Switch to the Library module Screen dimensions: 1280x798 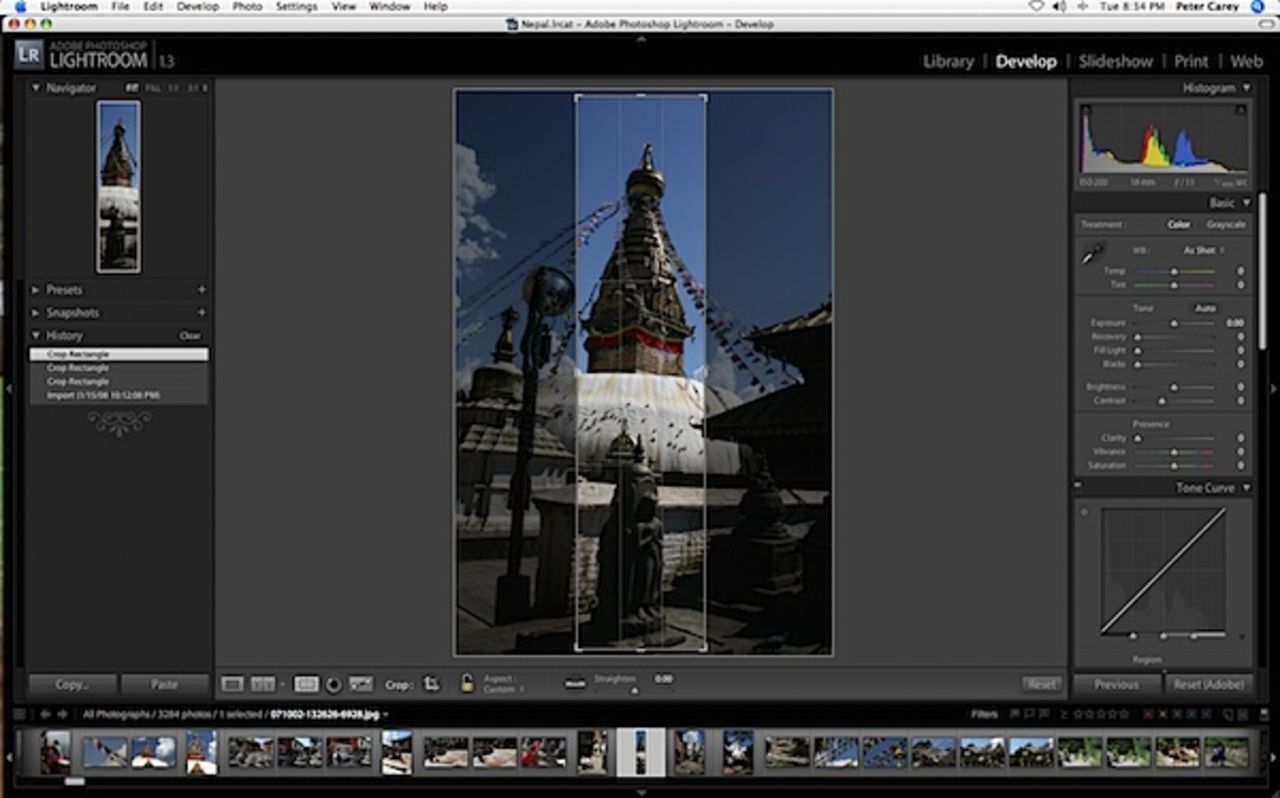(x=948, y=61)
